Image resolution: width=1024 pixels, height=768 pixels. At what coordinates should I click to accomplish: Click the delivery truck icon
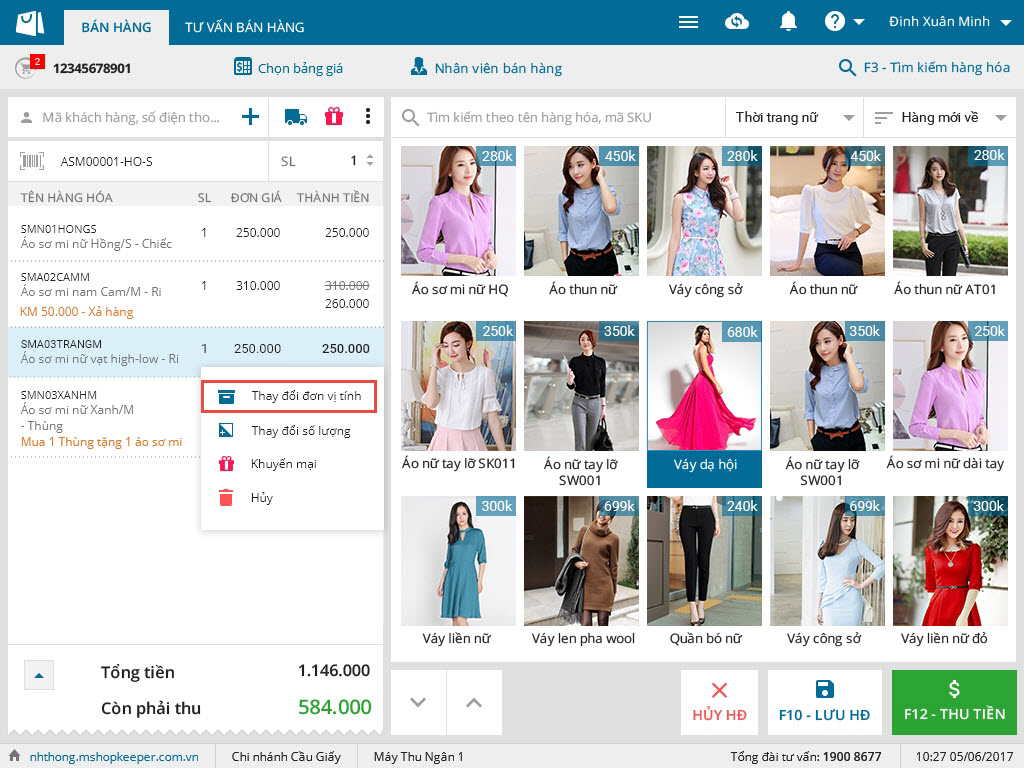point(296,117)
